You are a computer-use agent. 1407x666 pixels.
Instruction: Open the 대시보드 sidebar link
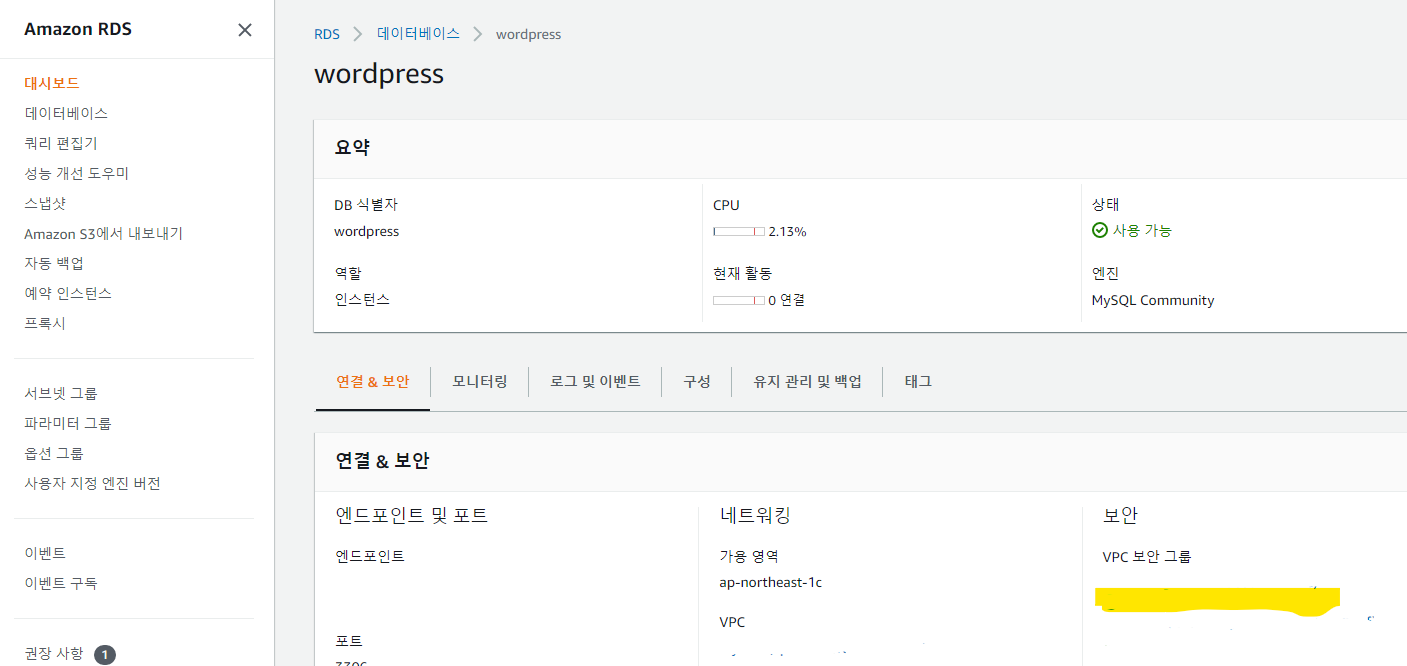[52, 83]
